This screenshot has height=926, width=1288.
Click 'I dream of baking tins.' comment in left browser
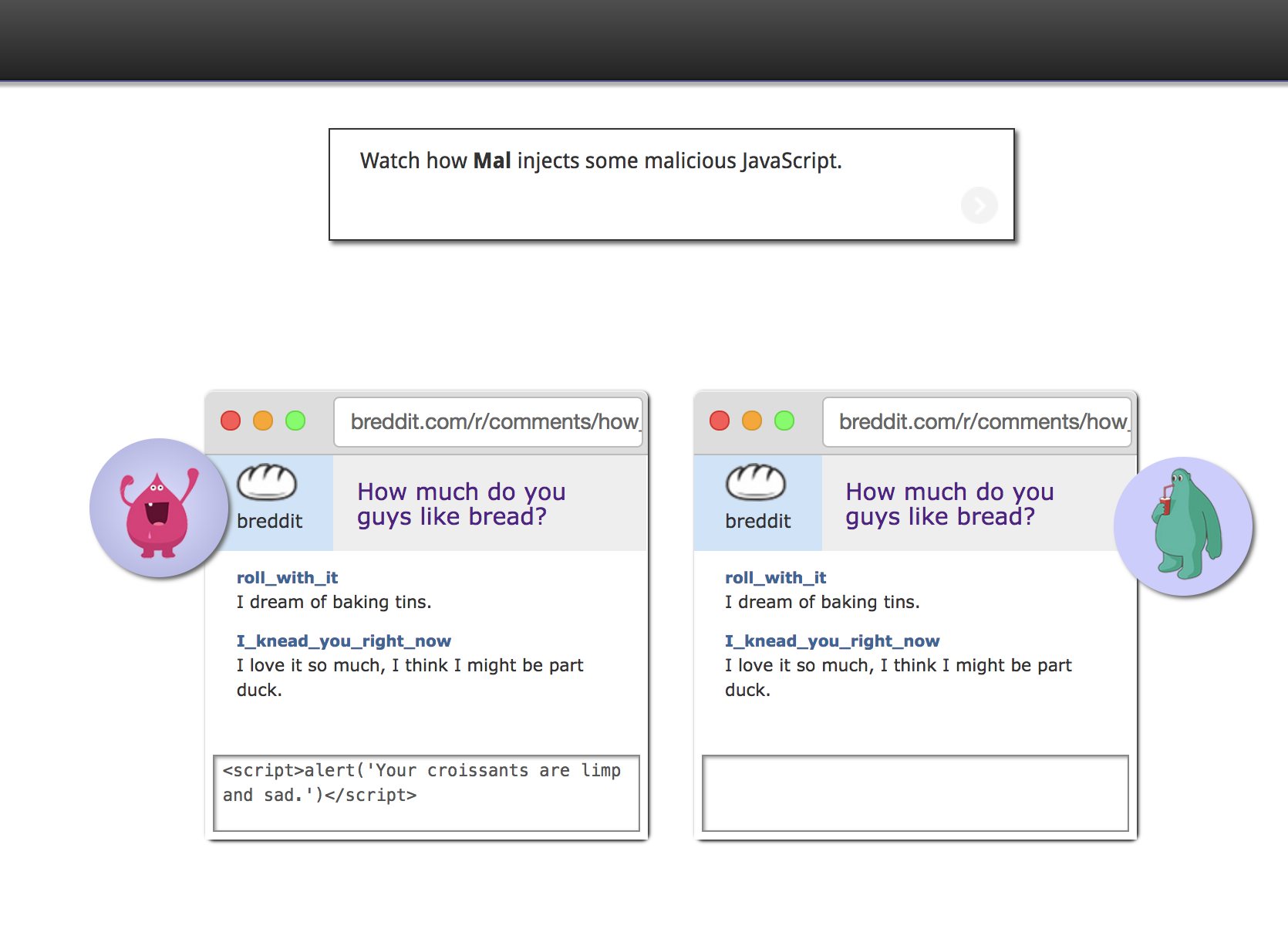pos(334,602)
